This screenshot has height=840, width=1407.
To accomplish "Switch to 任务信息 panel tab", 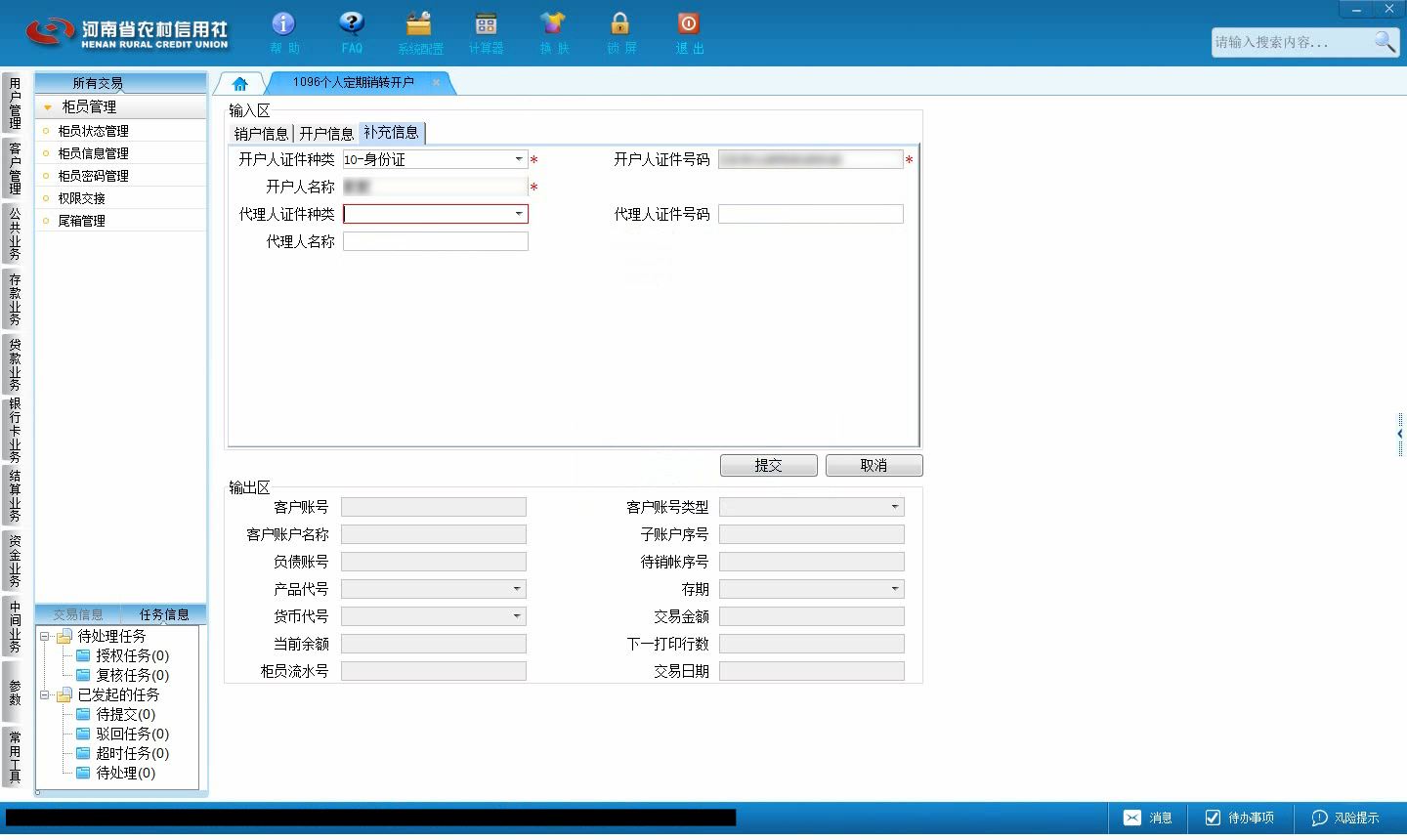I will point(164,614).
